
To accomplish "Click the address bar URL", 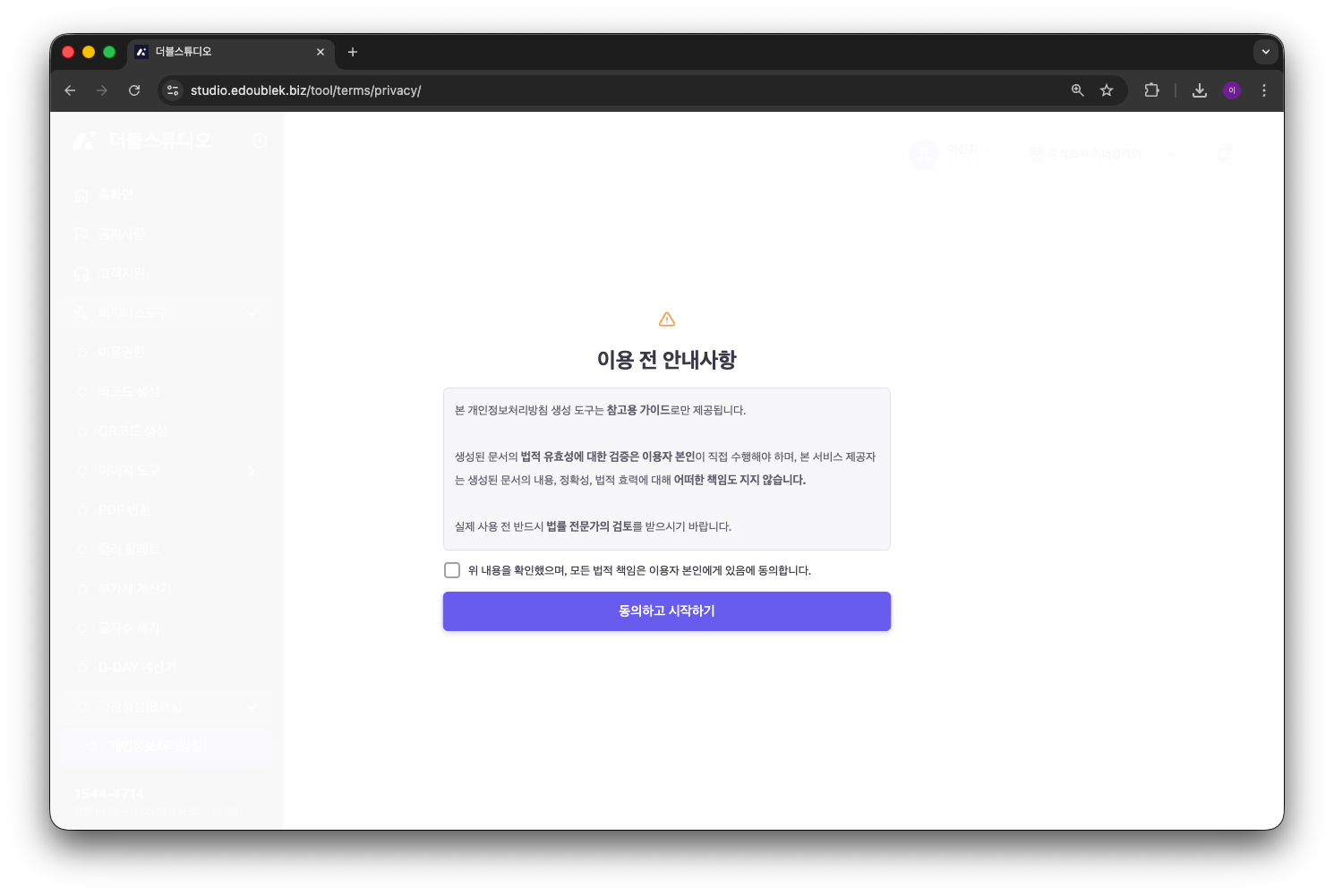I will click(305, 90).
